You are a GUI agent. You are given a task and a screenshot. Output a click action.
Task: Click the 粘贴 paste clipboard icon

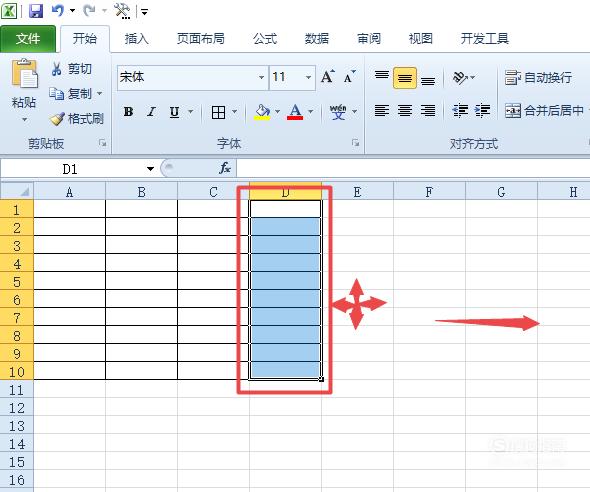coord(25,74)
